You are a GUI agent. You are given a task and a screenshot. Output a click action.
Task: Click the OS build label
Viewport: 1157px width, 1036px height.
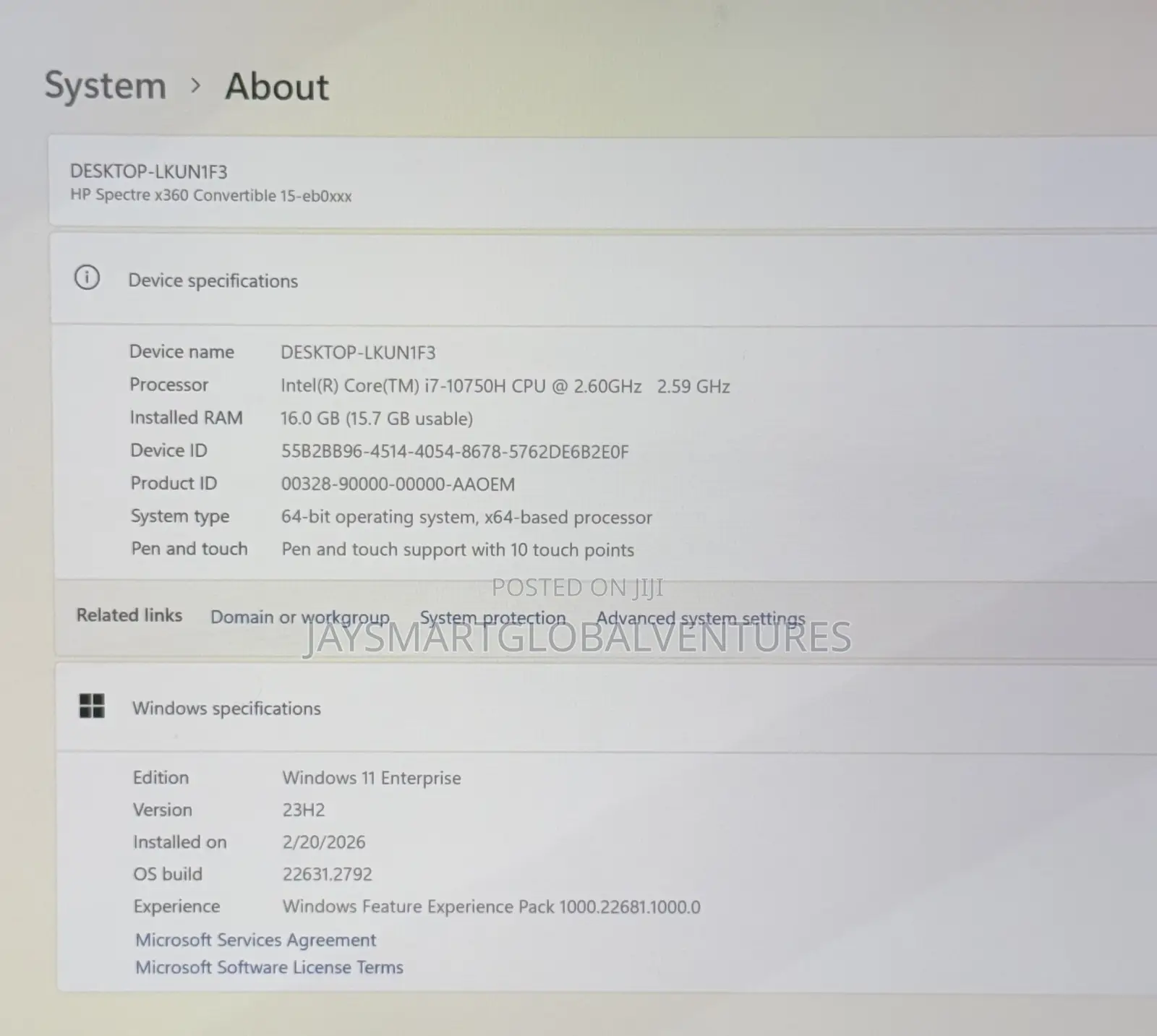click(x=168, y=874)
